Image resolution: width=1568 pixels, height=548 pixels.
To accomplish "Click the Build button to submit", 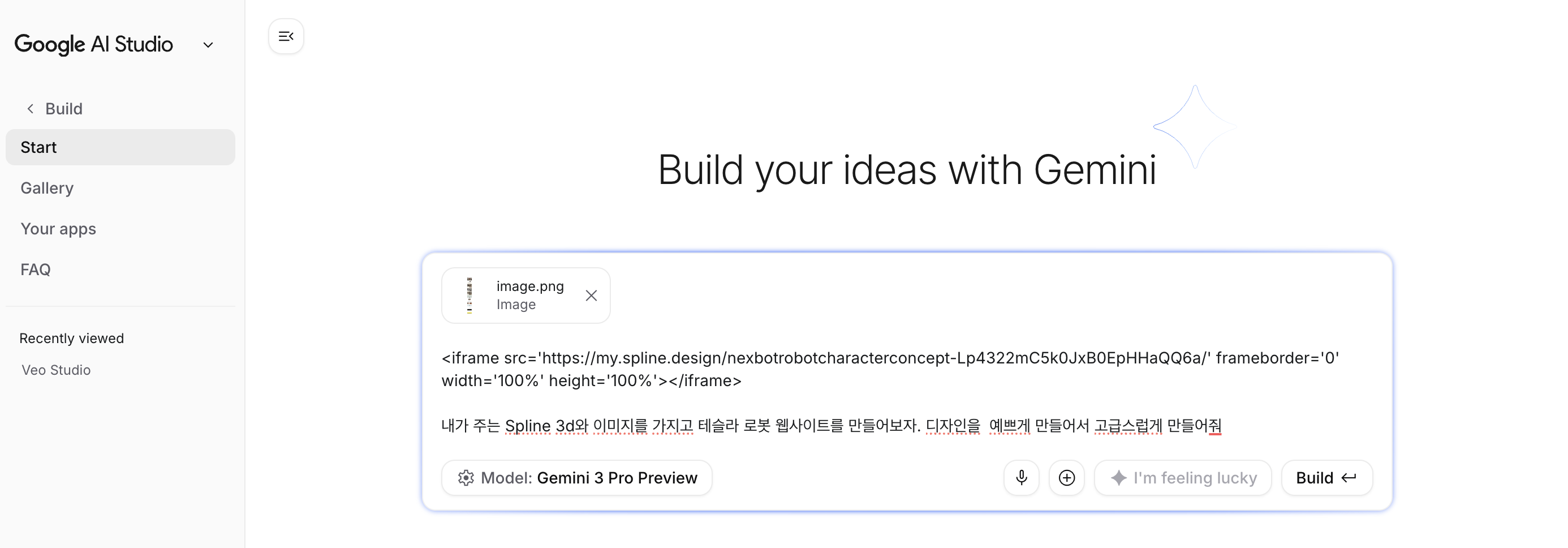I will click(x=1327, y=477).
